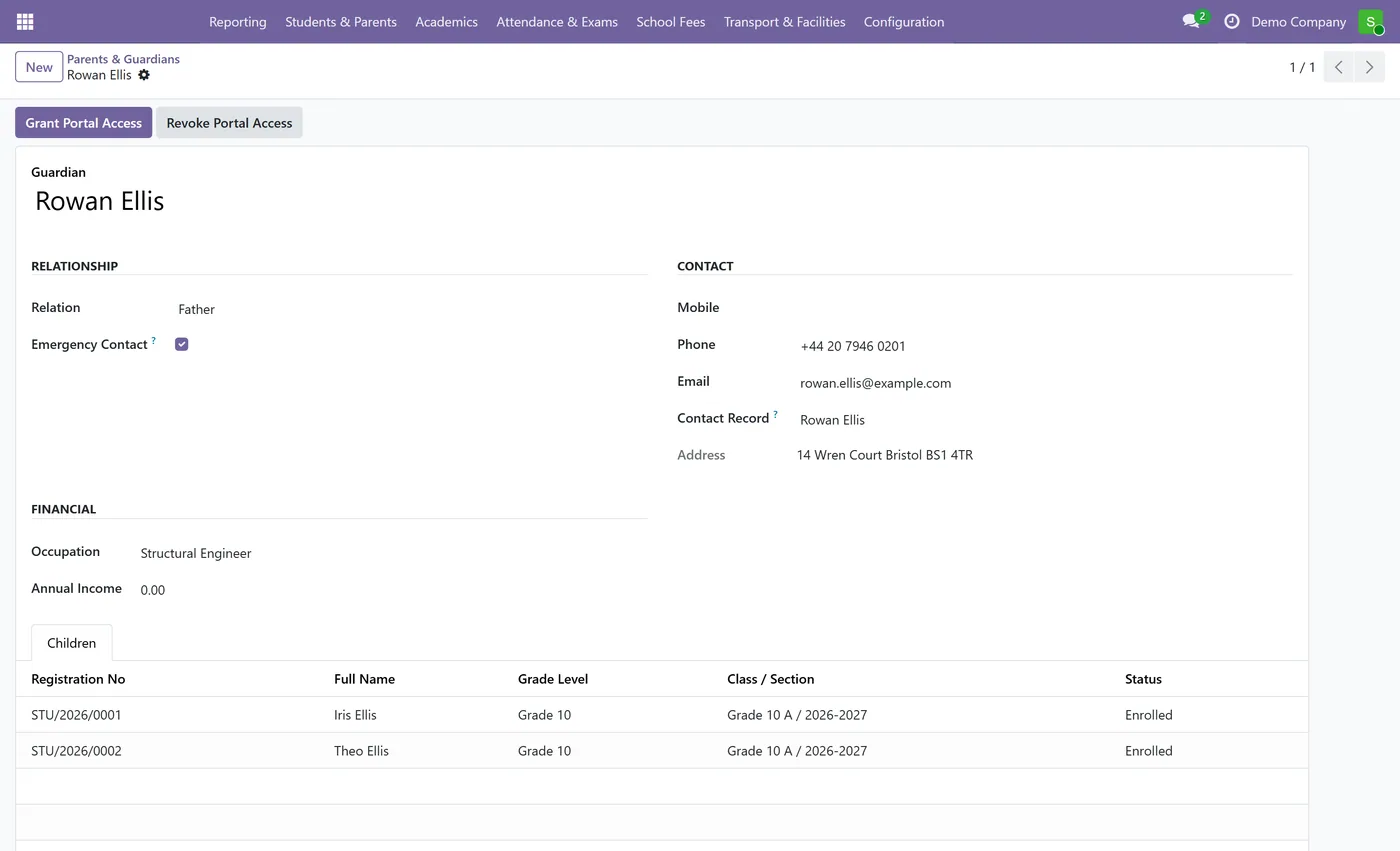Image resolution: width=1400 pixels, height=851 pixels.
Task: Sort by Grade Level column header
Action: coord(553,679)
